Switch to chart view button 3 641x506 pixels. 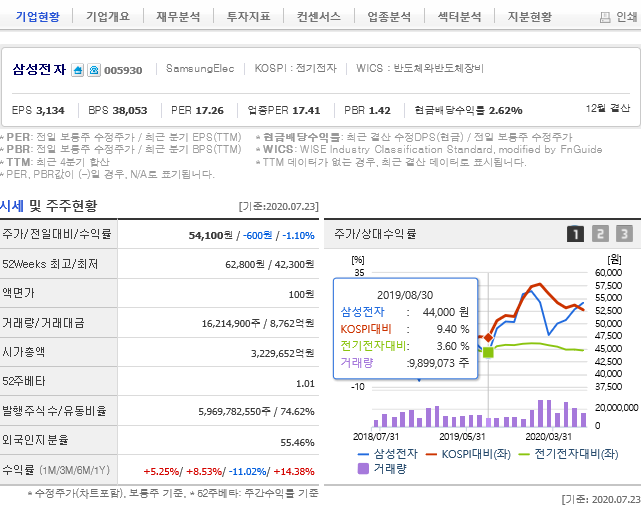[624, 234]
